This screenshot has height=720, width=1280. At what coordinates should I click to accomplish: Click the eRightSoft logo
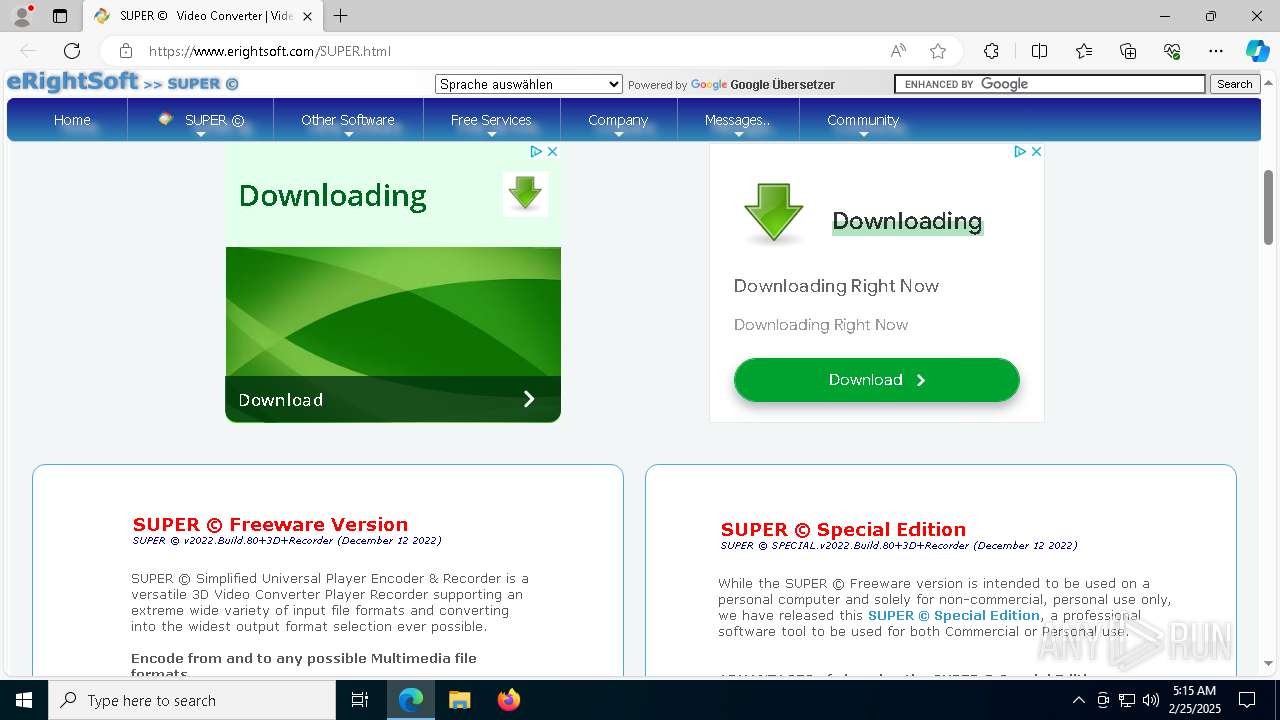pyautogui.click(x=72, y=82)
